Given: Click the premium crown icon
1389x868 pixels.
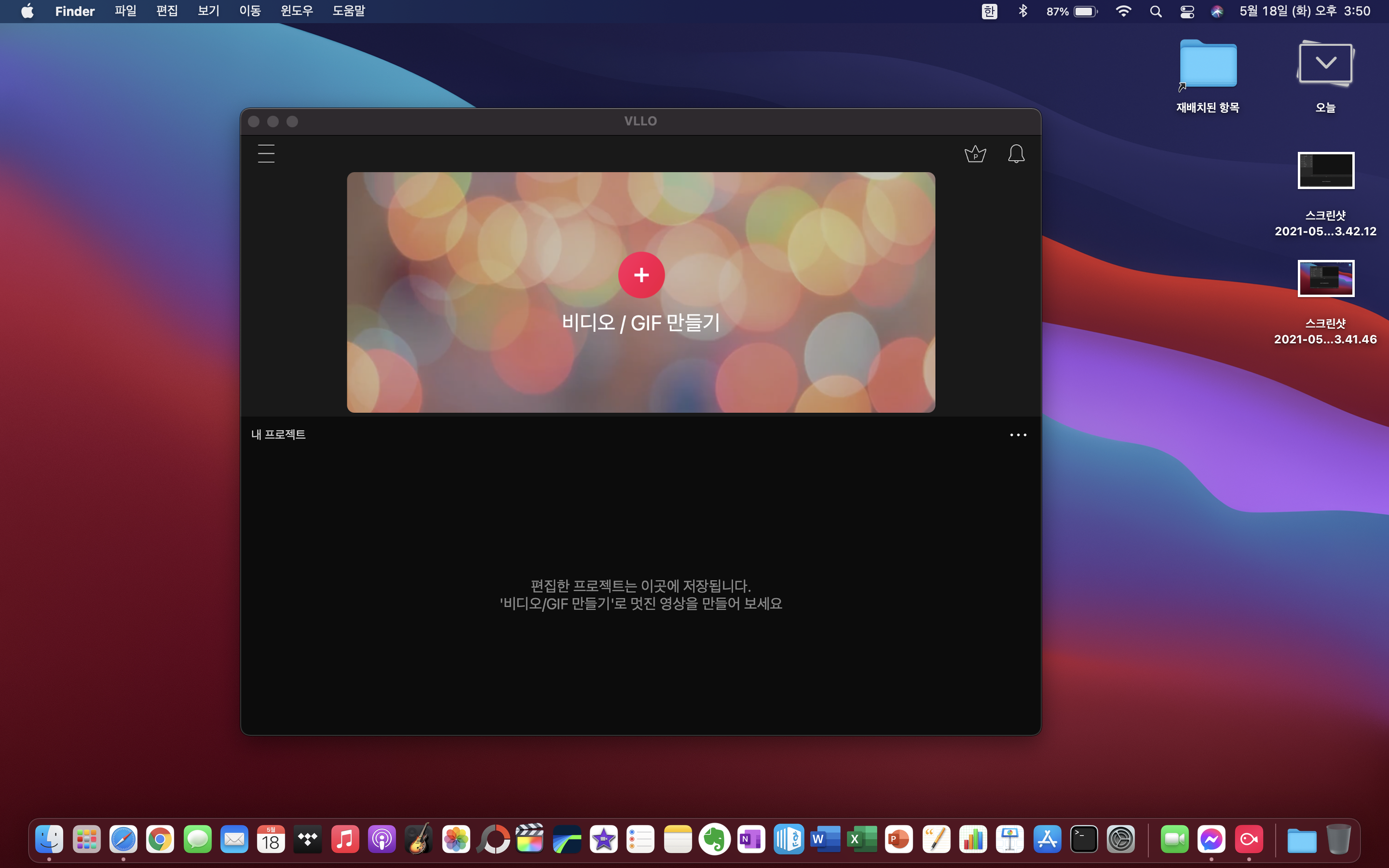Looking at the screenshot, I should coord(975,154).
